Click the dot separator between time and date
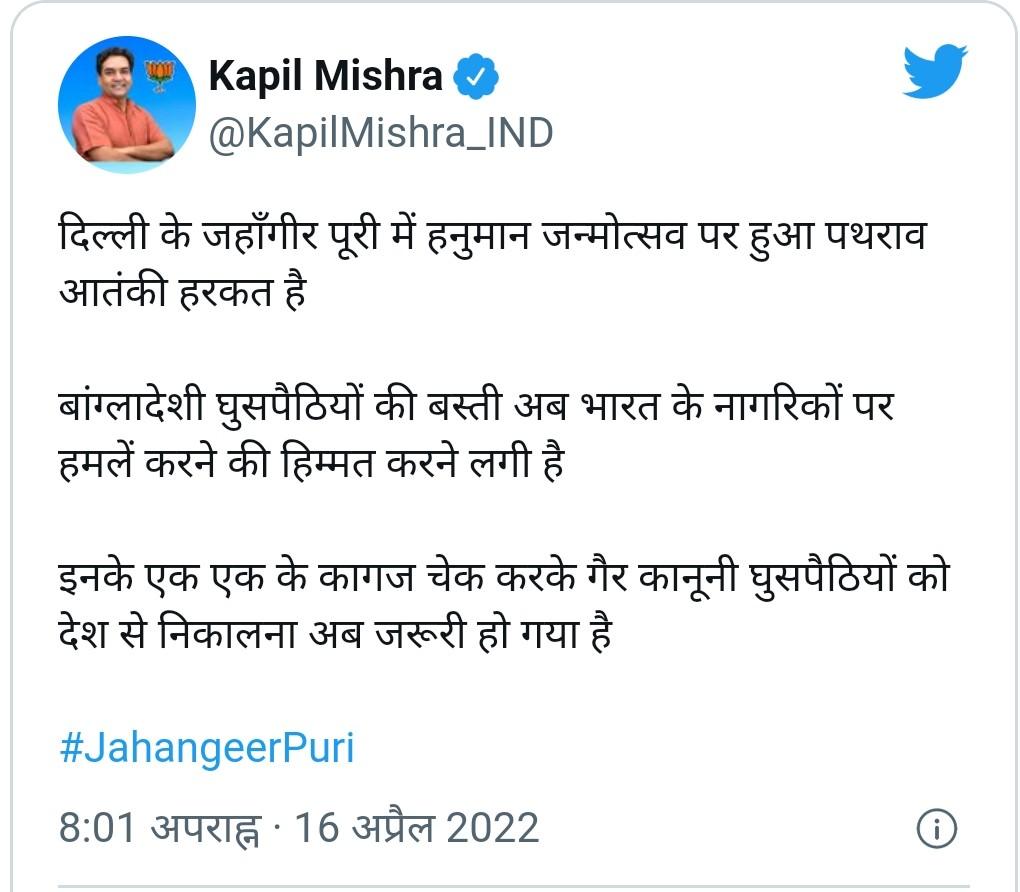 (277, 829)
